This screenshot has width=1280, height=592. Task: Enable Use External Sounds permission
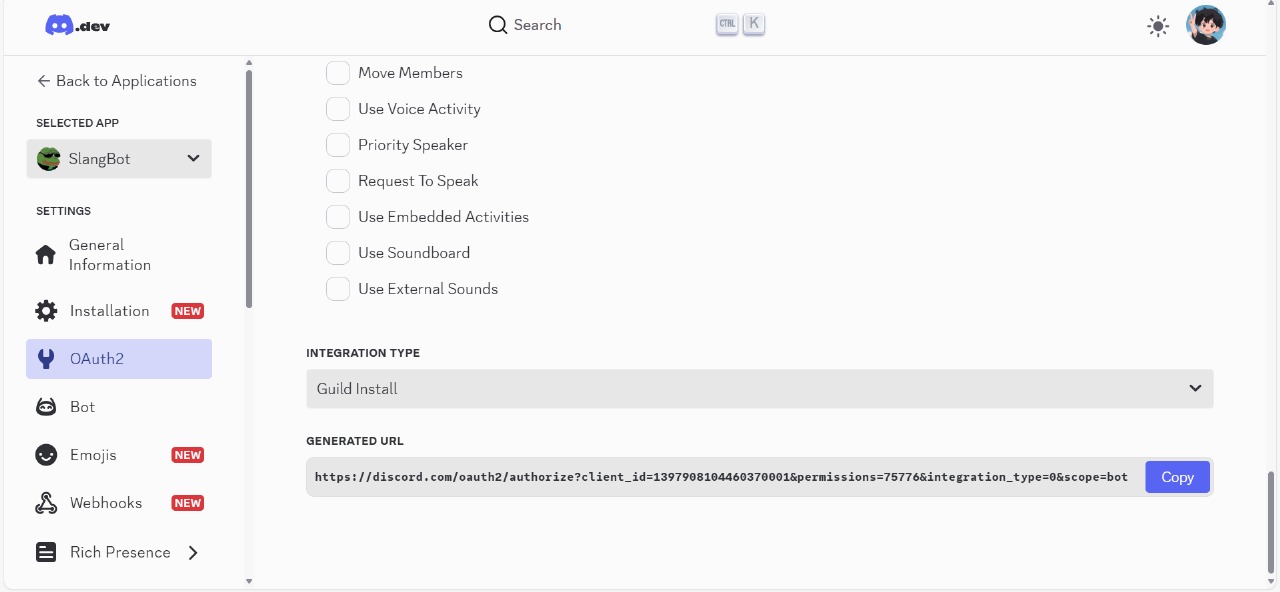(x=338, y=289)
